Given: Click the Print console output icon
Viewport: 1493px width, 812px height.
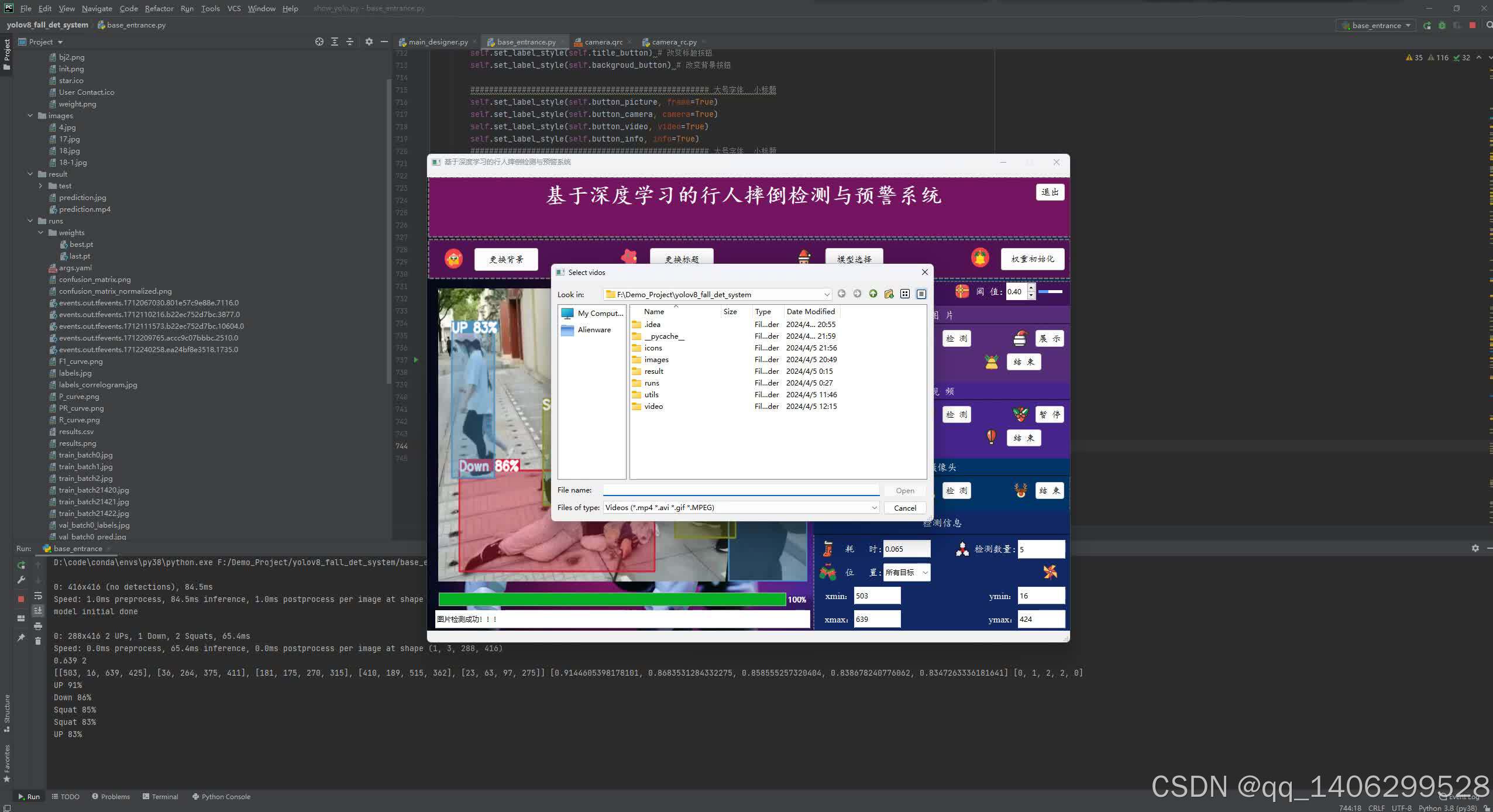Looking at the screenshot, I should pyautogui.click(x=38, y=626).
